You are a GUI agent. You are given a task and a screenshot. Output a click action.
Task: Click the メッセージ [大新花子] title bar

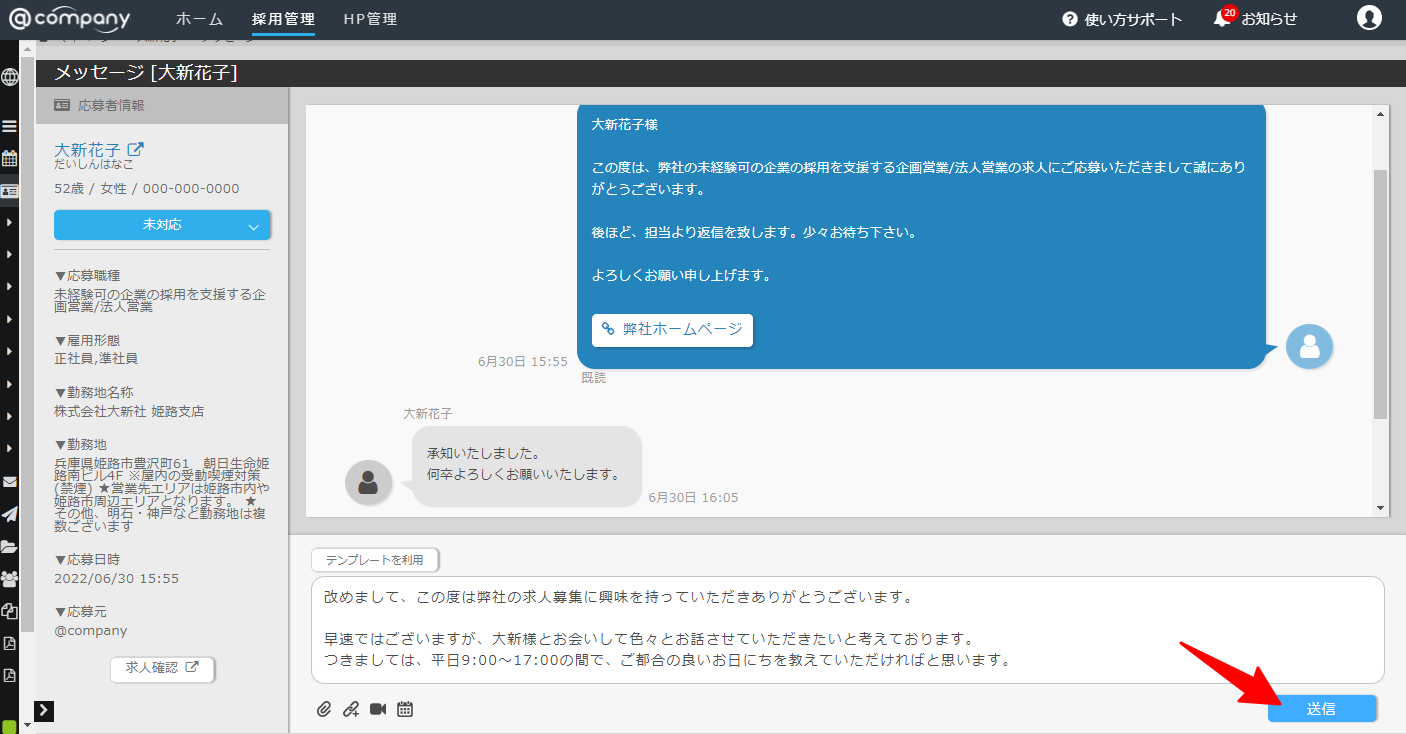(720, 73)
